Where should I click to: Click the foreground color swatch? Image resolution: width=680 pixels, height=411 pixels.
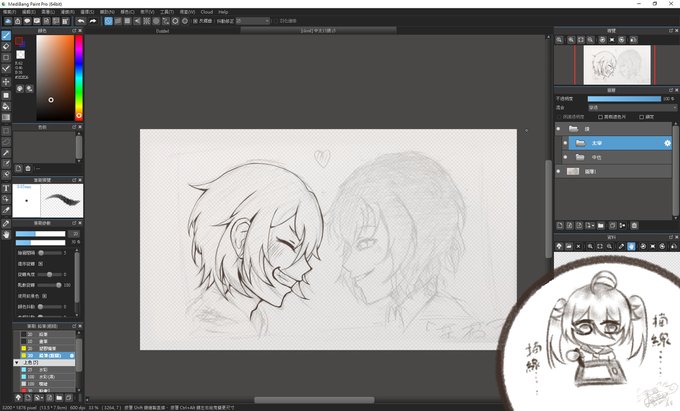click(19, 41)
